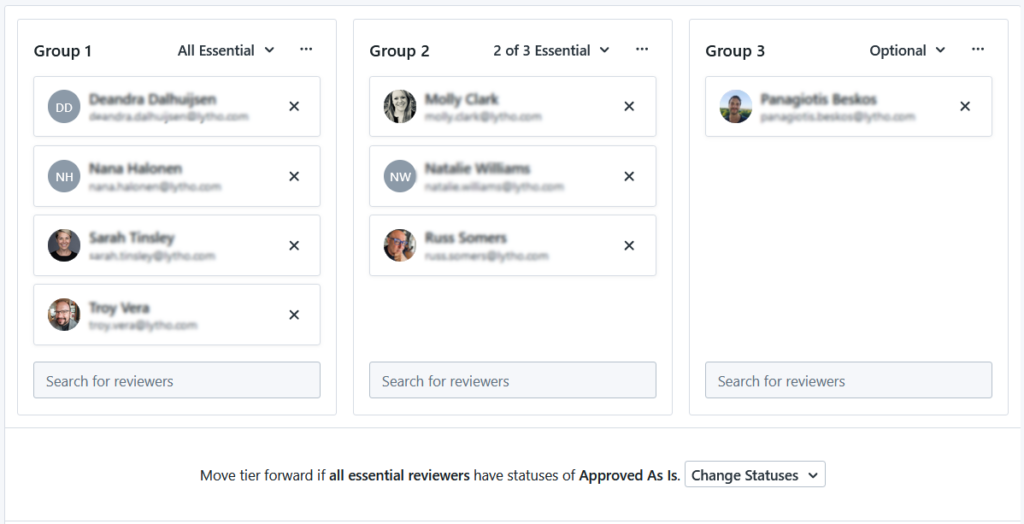Image resolution: width=1024 pixels, height=524 pixels.
Task: Open Group 3 more options menu
Action: pos(978,50)
